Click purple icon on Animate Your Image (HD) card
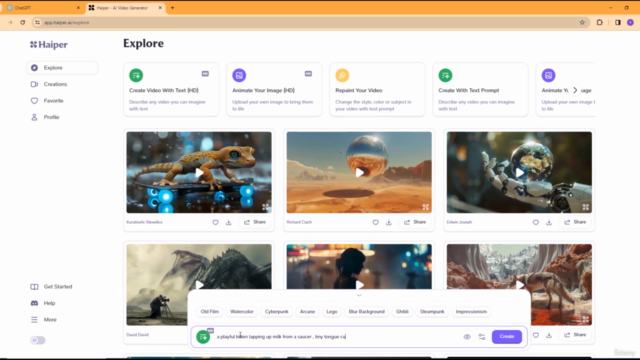The height and width of the screenshot is (360, 640). point(239,75)
